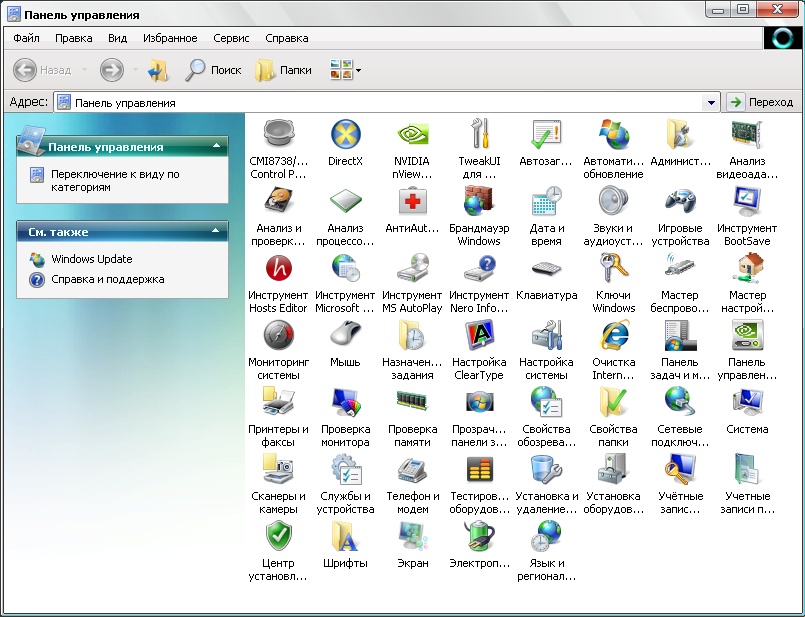Open the Шрифты folder
Screen dimensions: 805x617
click(x=346, y=545)
